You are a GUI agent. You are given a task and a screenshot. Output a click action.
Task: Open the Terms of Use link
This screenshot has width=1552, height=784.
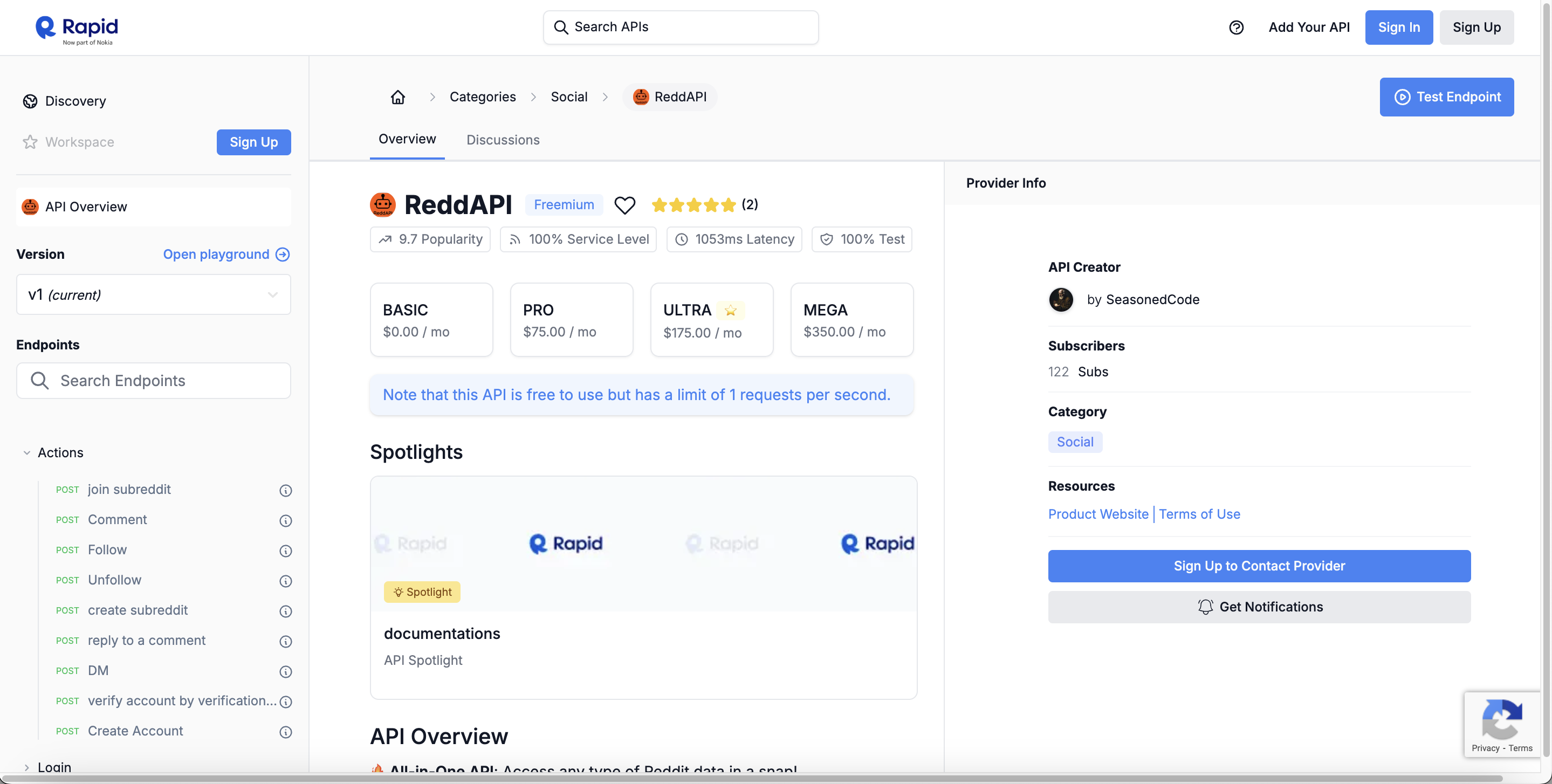pos(1199,514)
